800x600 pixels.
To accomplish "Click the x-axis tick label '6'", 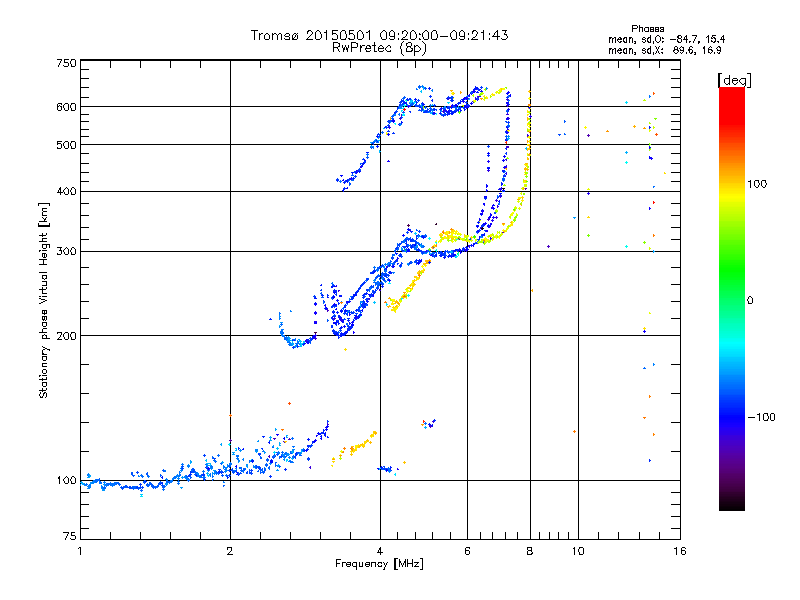I will tap(467, 551).
